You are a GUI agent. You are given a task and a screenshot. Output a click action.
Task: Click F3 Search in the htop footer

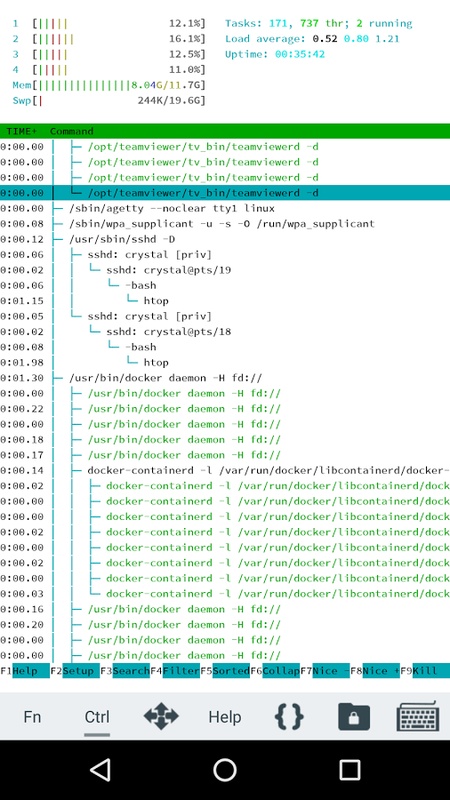pyautogui.click(x=125, y=670)
